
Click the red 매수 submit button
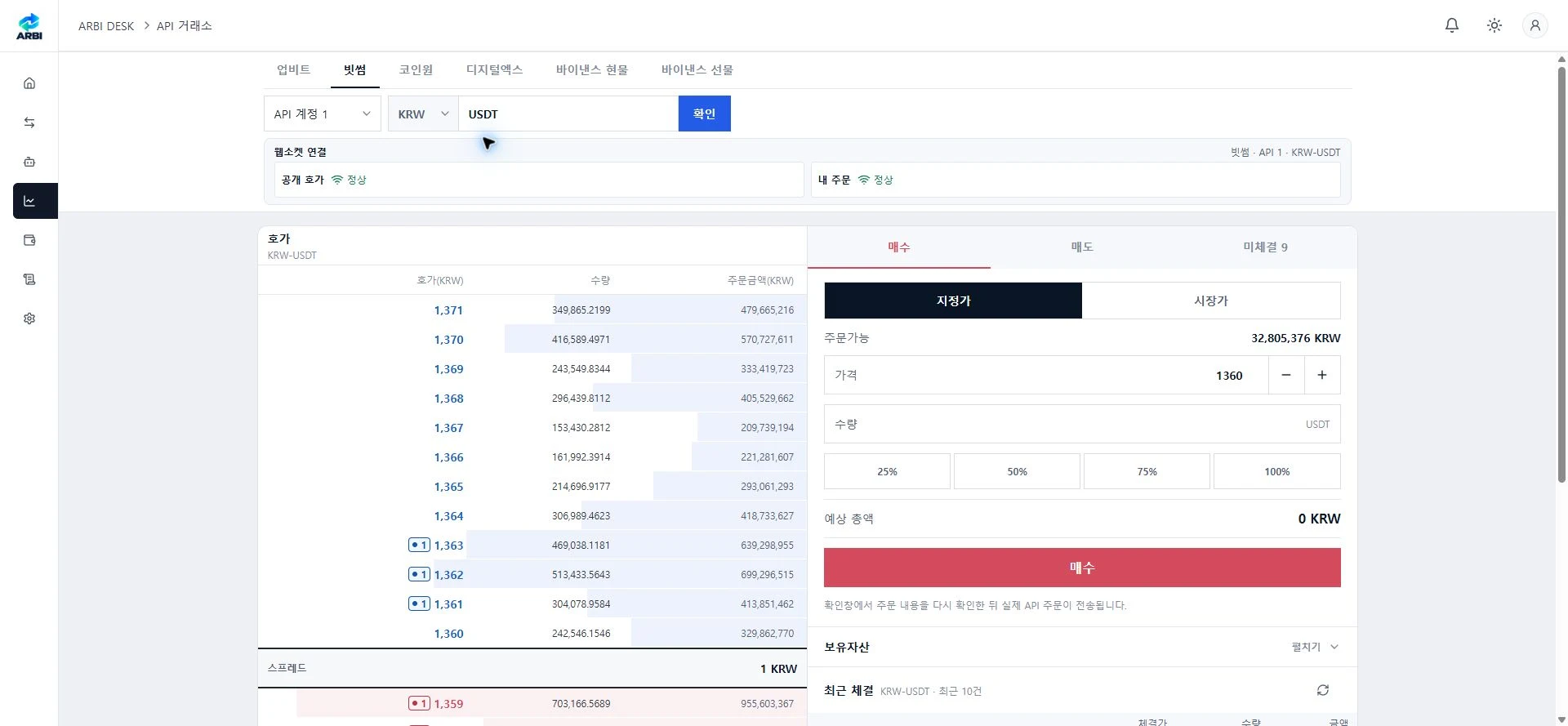click(x=1082, y=568)
